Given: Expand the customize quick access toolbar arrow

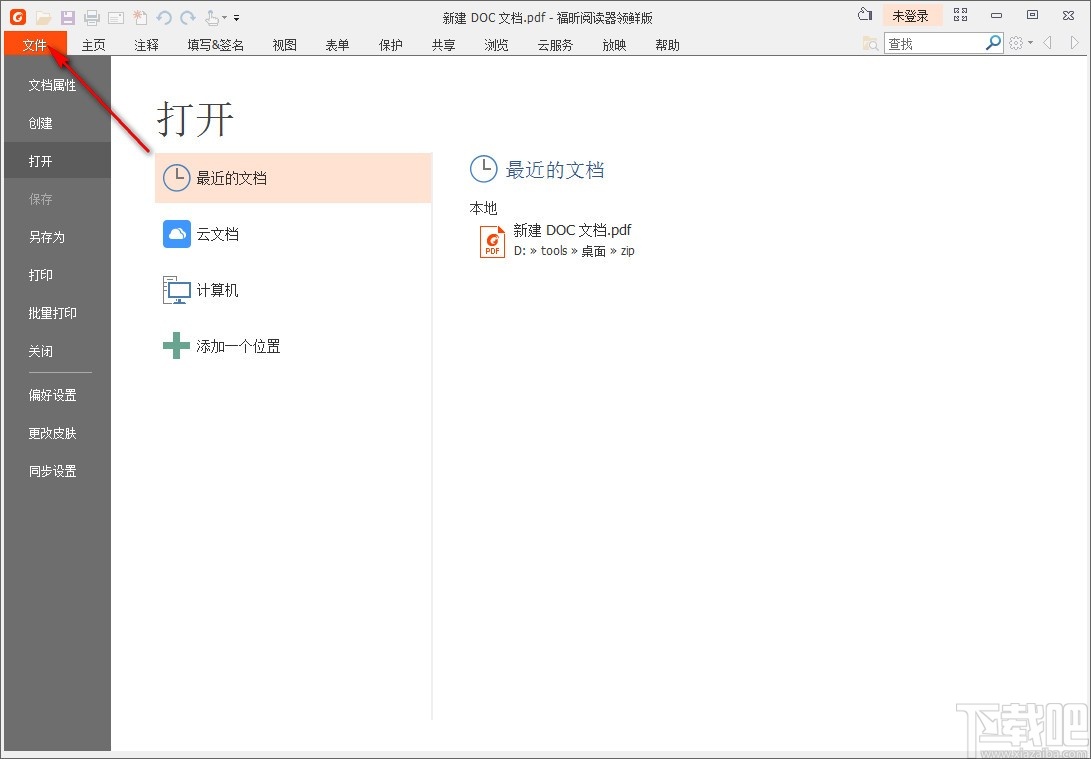Looking at the screenshot, I should 237,18.
